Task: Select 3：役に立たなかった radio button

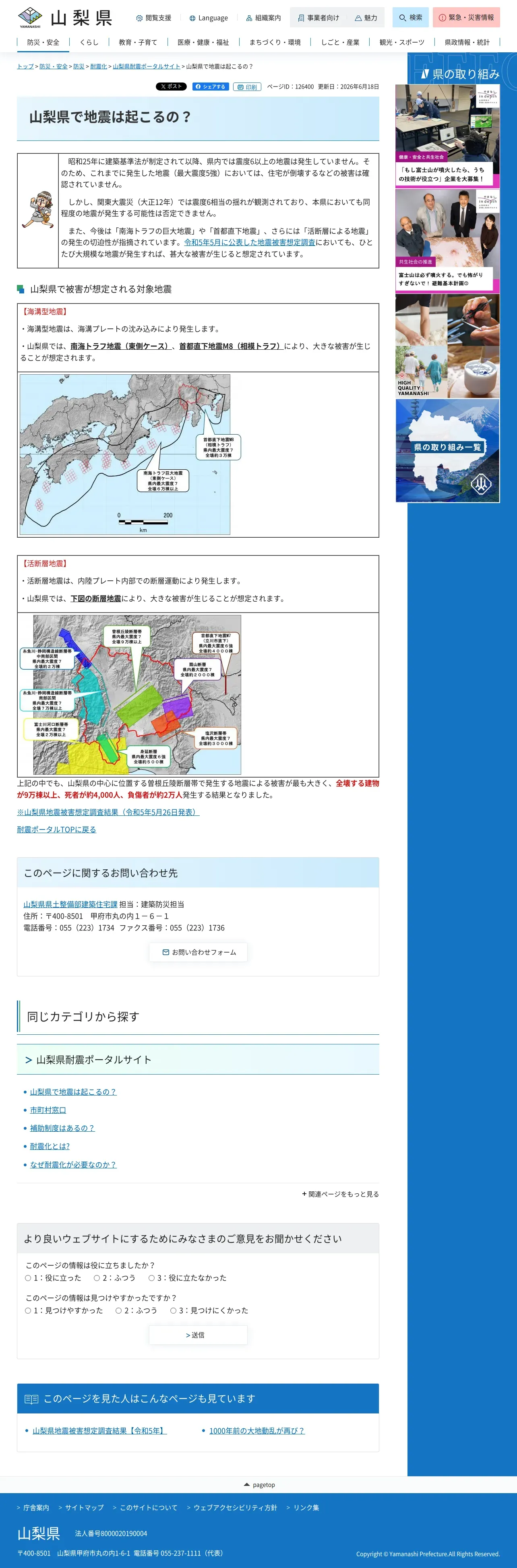Action: pos(152,1278)
